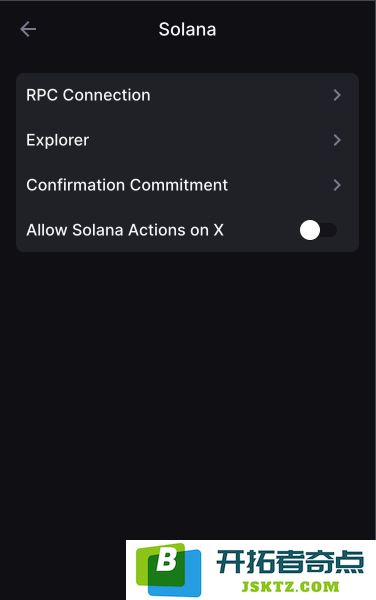This screenshot has width=376, height=600.
Task: Click the white knob of the toggle switch
Action: (310, 230)
